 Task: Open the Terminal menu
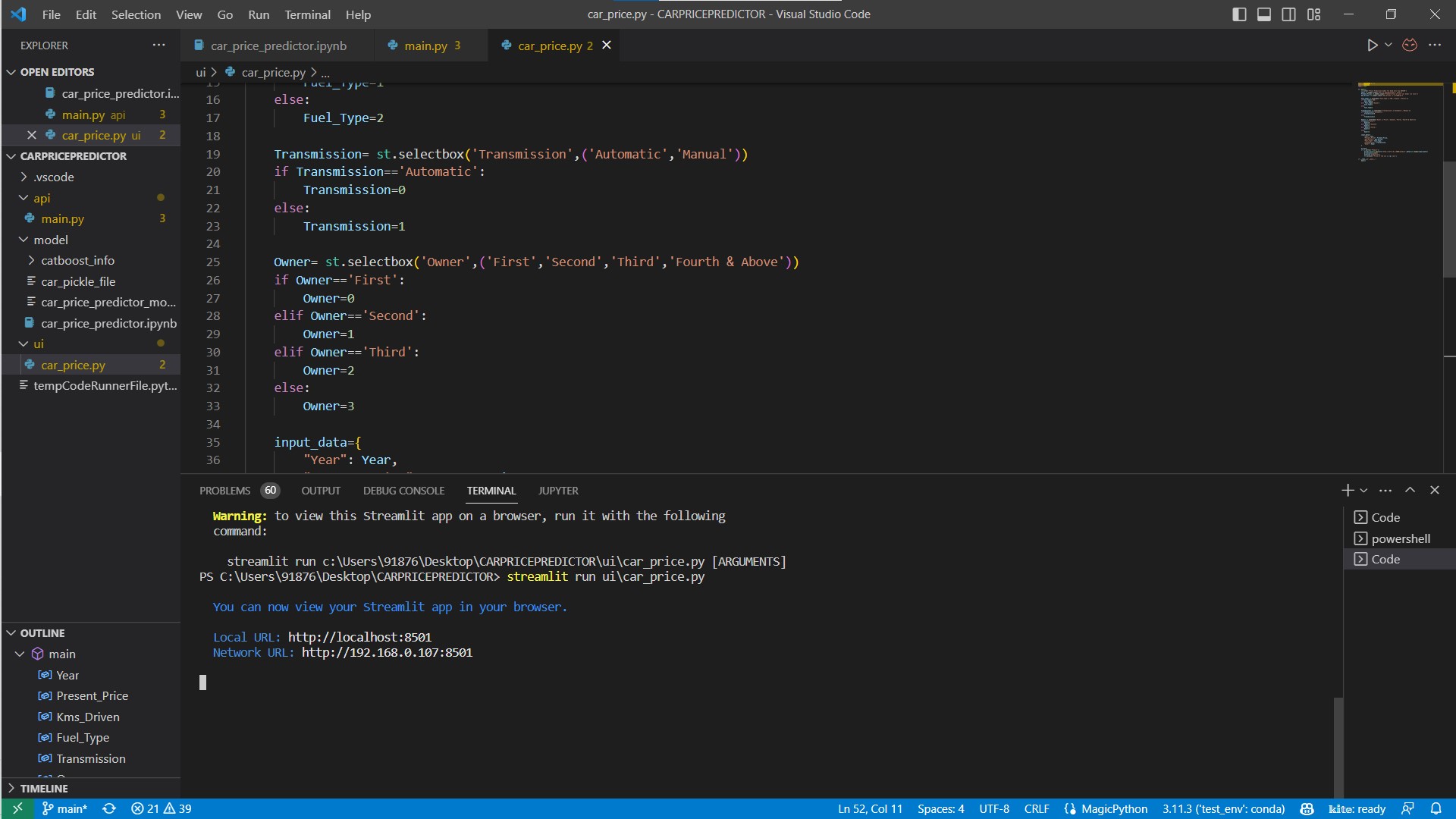coord(306,14)
